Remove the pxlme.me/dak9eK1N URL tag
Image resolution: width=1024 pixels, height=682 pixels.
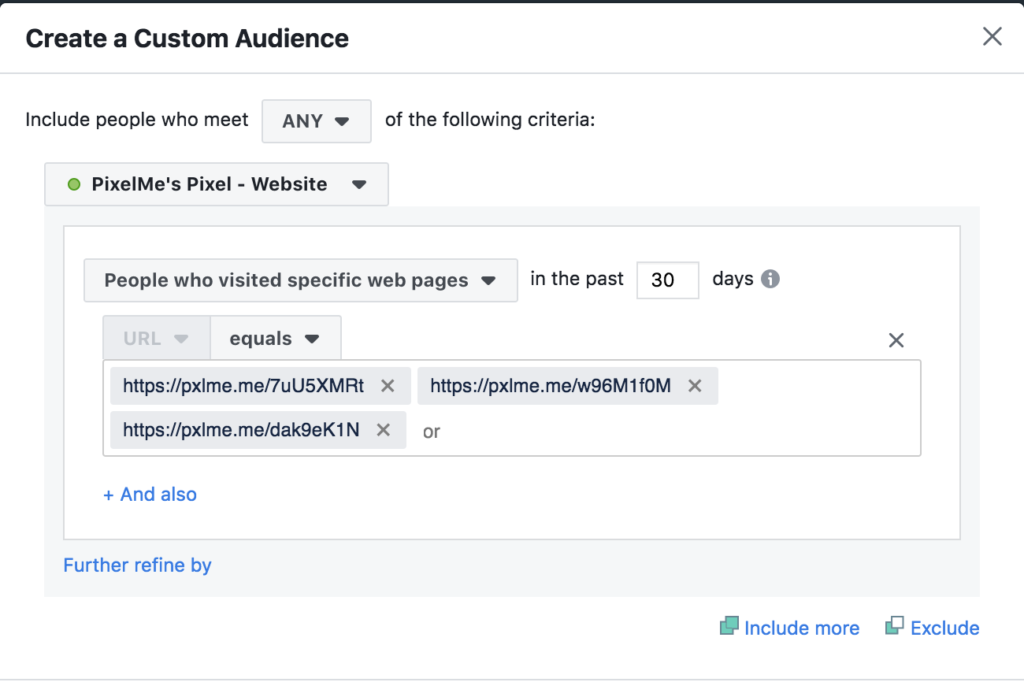click(x=383, y=430)
